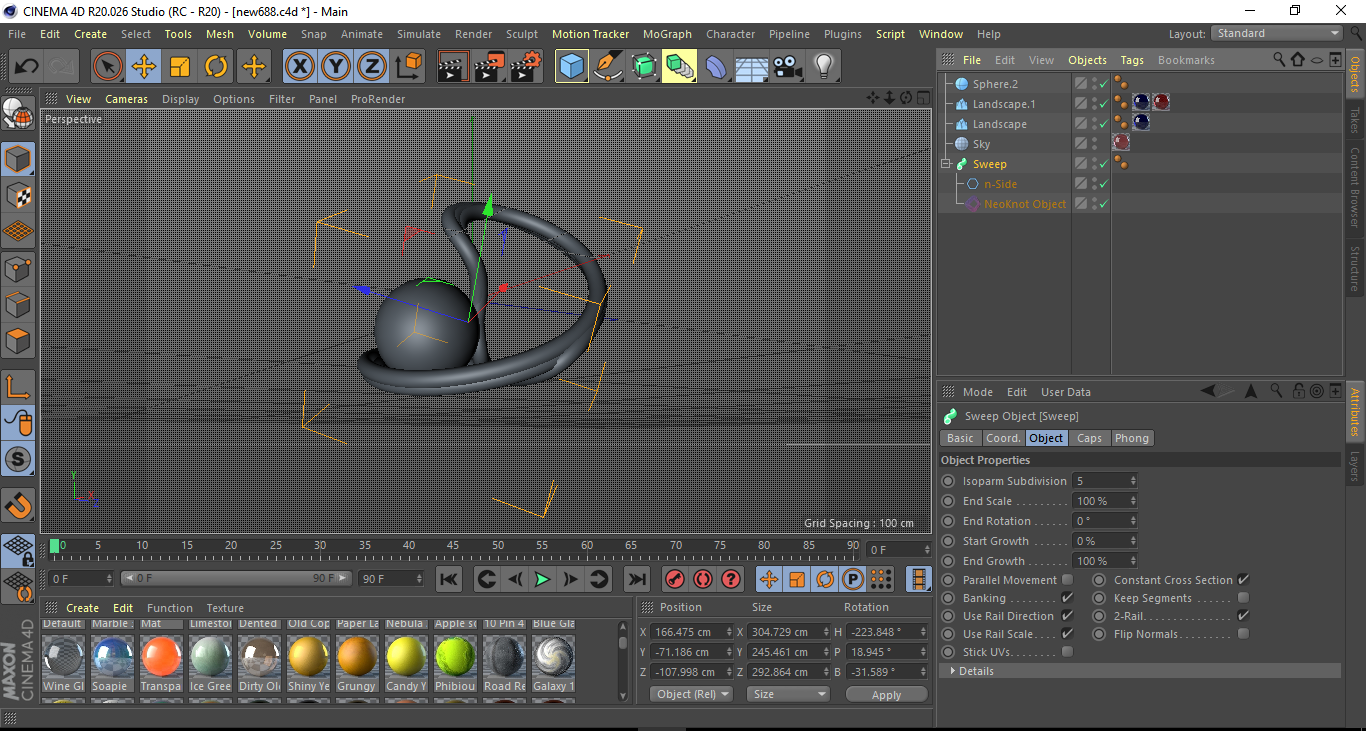Open Cameras menu in viewport
This screenshot has height=731, width=1366.
pyautogui.click(x=127, y=99)
